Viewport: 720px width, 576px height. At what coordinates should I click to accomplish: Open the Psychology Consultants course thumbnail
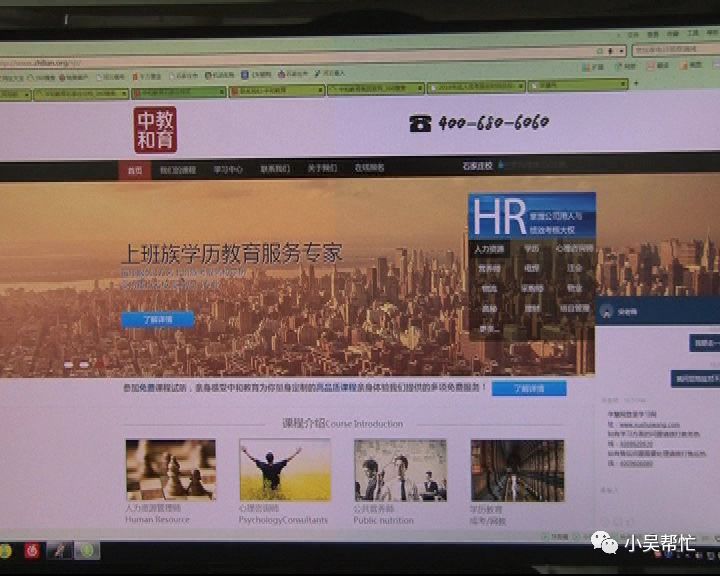coord(285,470)
